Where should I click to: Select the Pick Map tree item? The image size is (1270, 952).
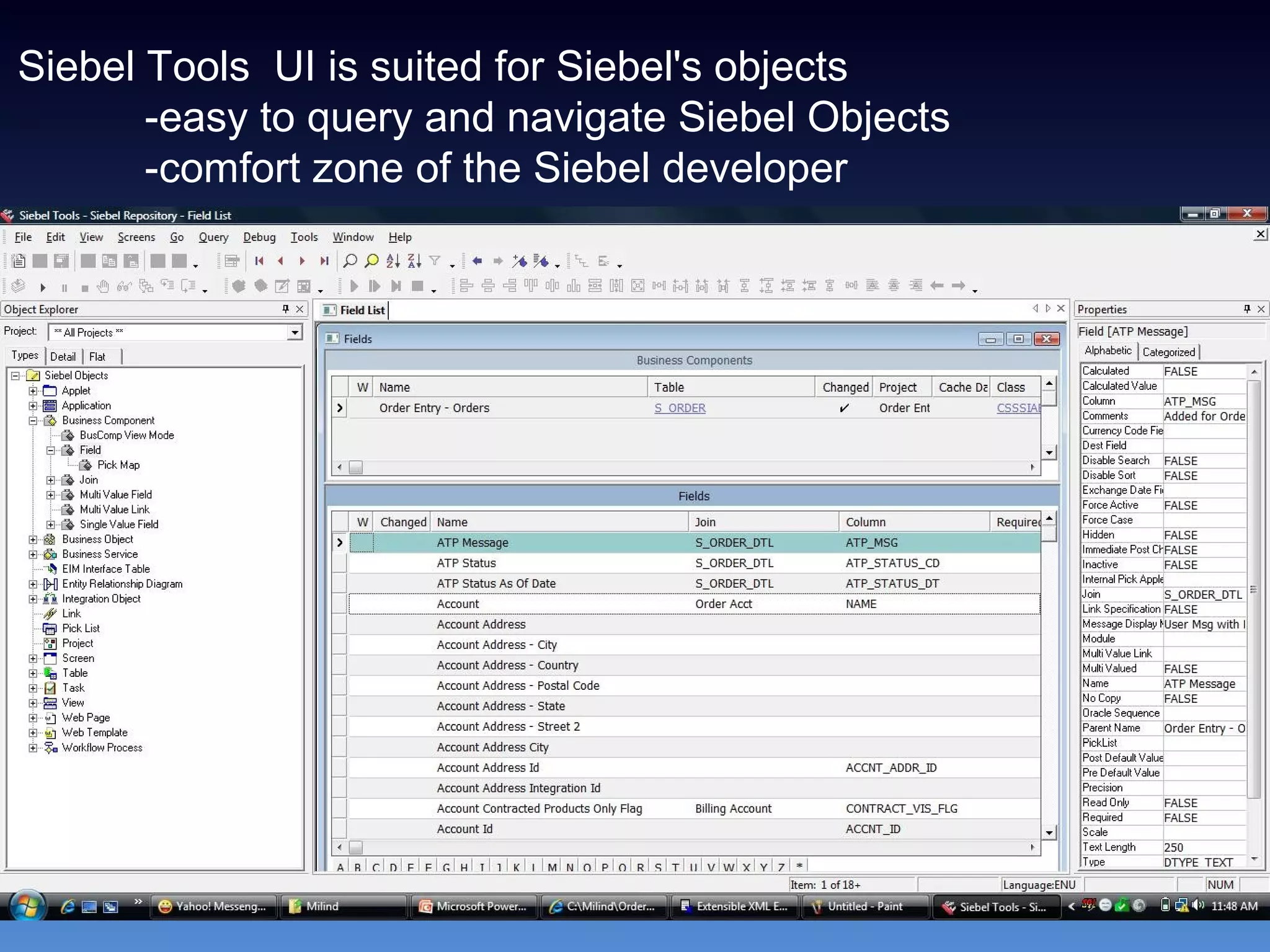pyautogui.click(x=118, y=465)
